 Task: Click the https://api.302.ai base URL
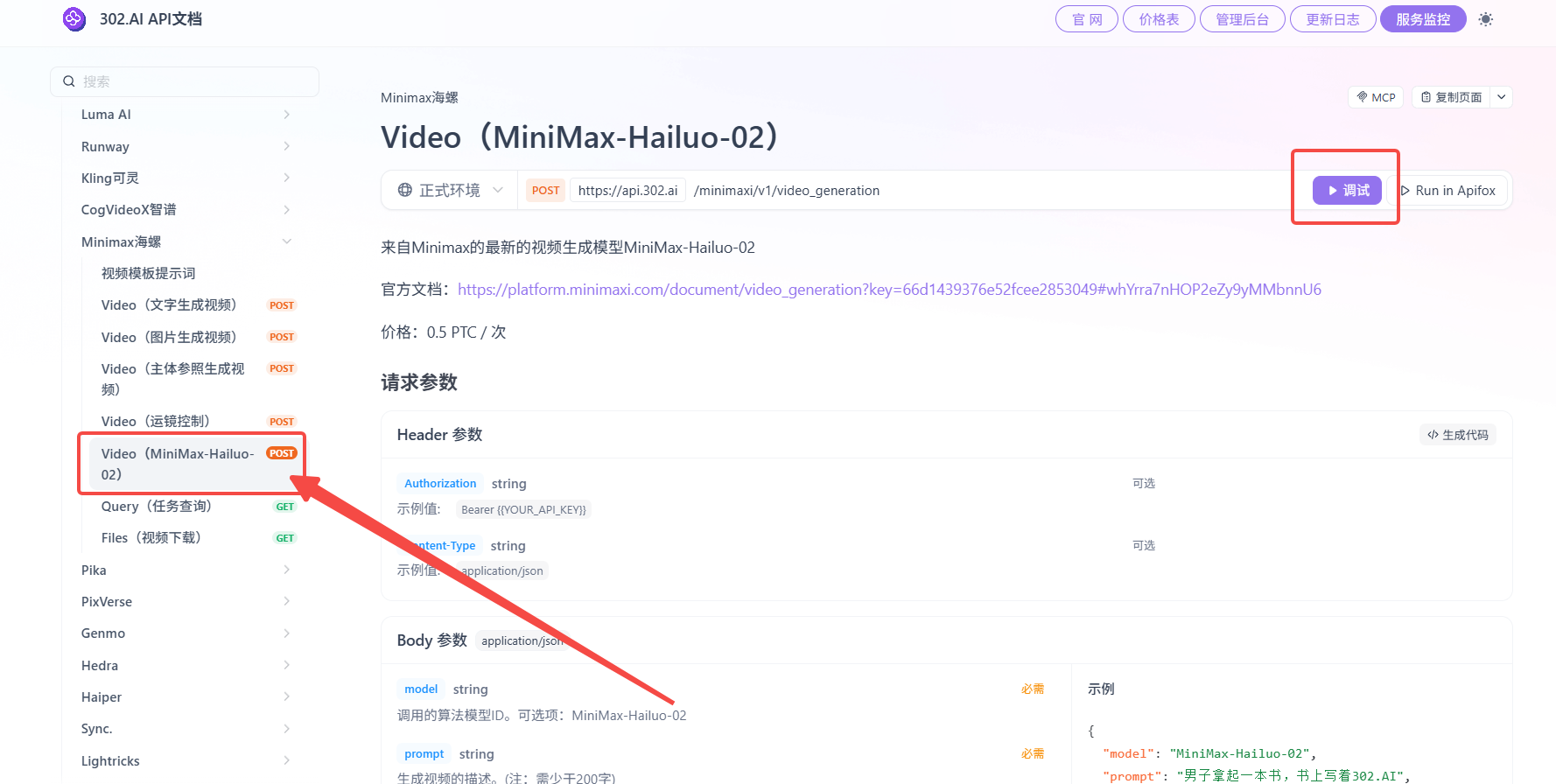pyautogui.click(x=627, y=190)
